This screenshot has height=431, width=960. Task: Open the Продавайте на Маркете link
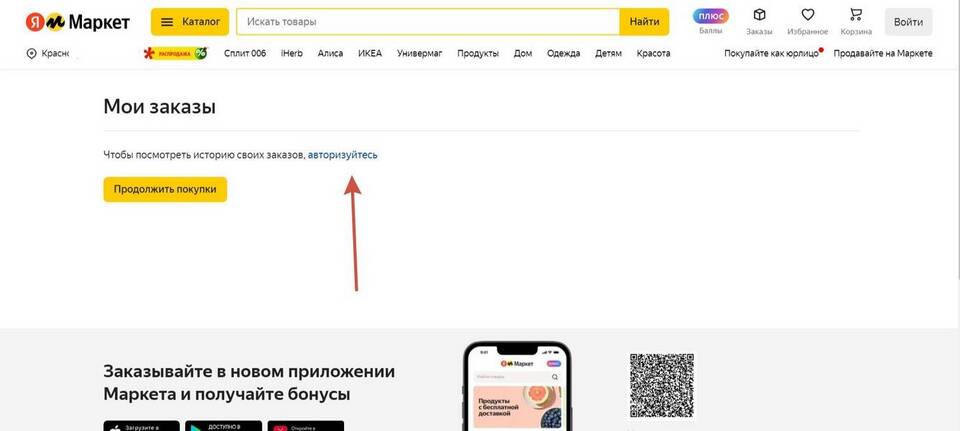pos(883,53)
